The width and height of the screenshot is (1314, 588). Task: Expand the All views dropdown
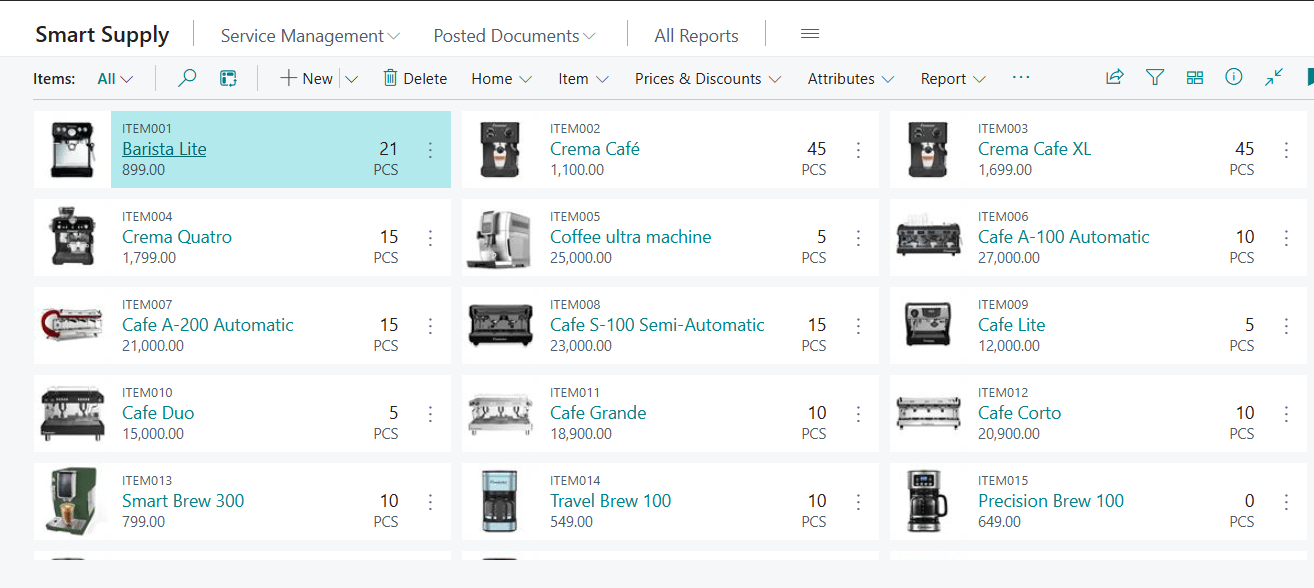[115, 79]
